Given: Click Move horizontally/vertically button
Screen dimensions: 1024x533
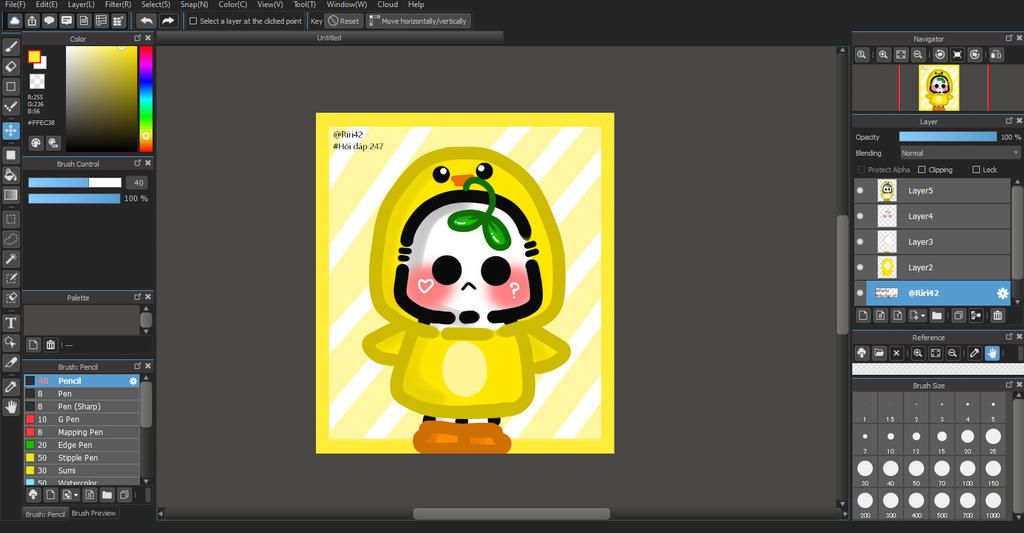Looking at the screenshot, I should pyautogui.click(x=418, y=21).
